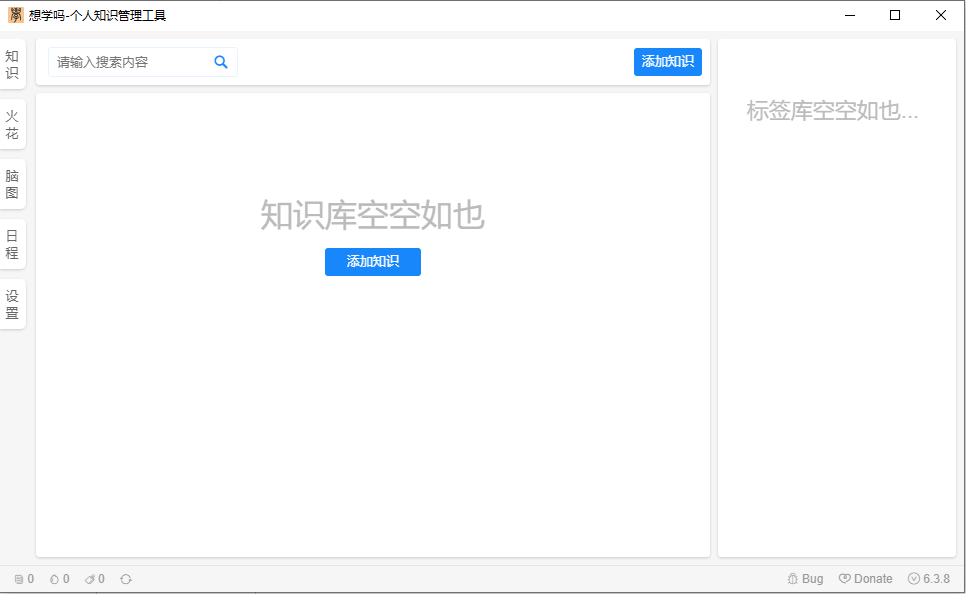Click the tag count icon in status bar
This screenshot has height=594, width=966.
[x=90, y=579]
